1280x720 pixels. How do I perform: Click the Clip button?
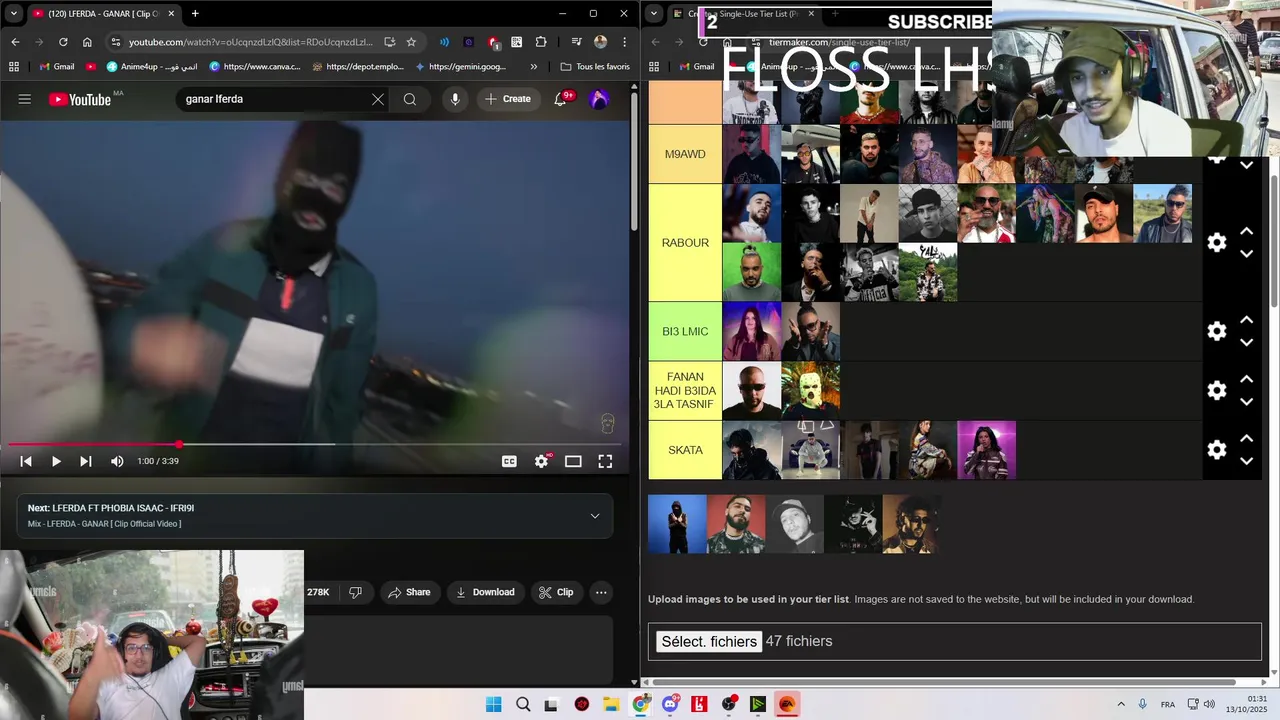pyautogui.click(x=556, y=592)
